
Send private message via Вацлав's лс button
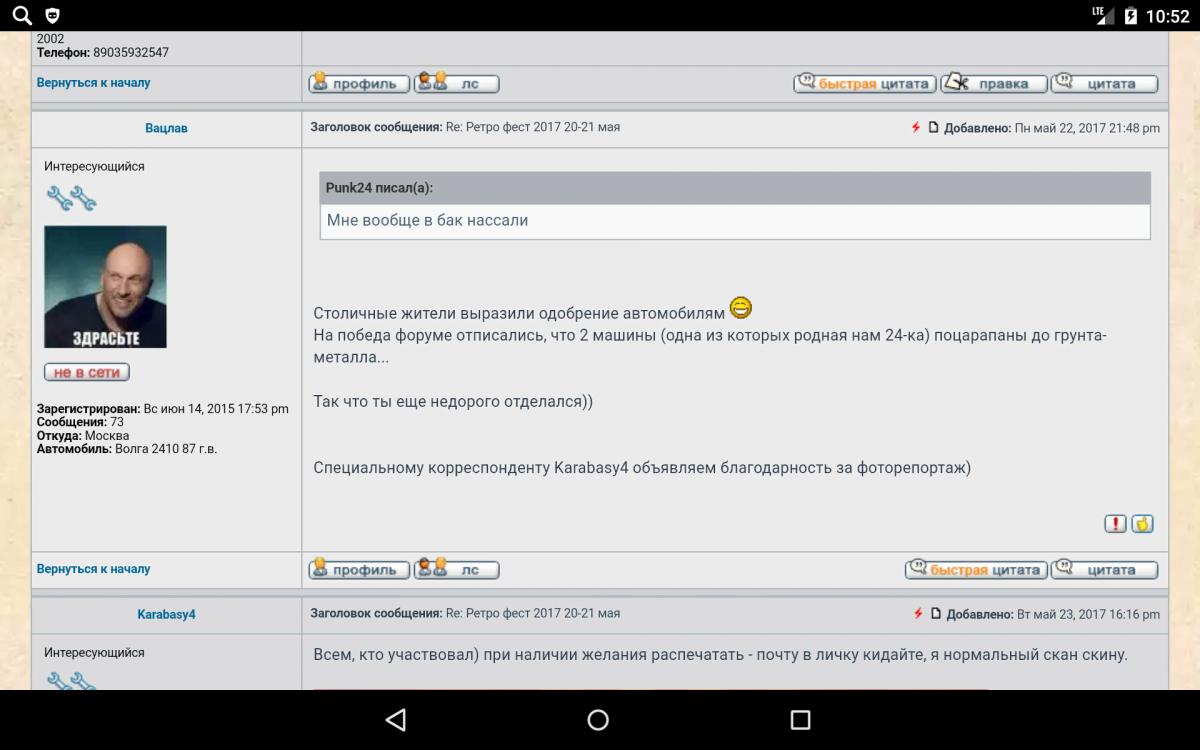pos(457,569)
